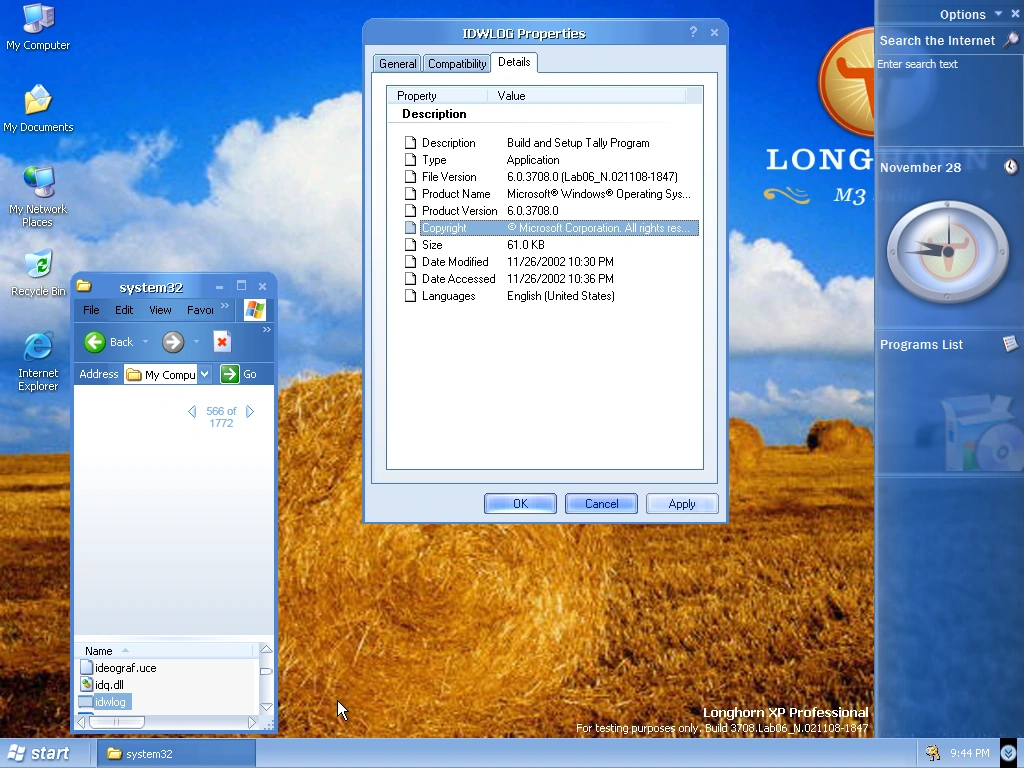Click Cancel in IDWLOG Properties
The height and width of the screenshot is (768, 1024).
(601, 504)
